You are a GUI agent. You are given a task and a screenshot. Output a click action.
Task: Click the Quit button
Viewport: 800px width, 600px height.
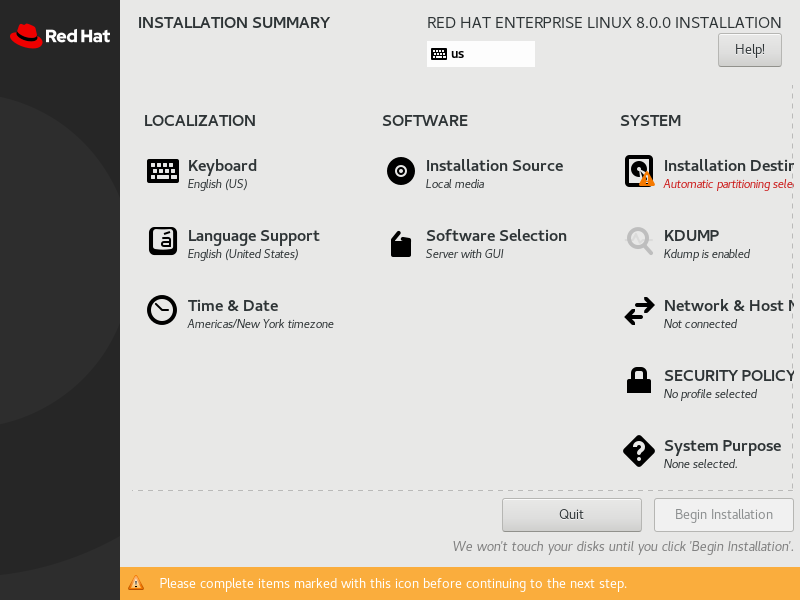(x=571, y=515)
